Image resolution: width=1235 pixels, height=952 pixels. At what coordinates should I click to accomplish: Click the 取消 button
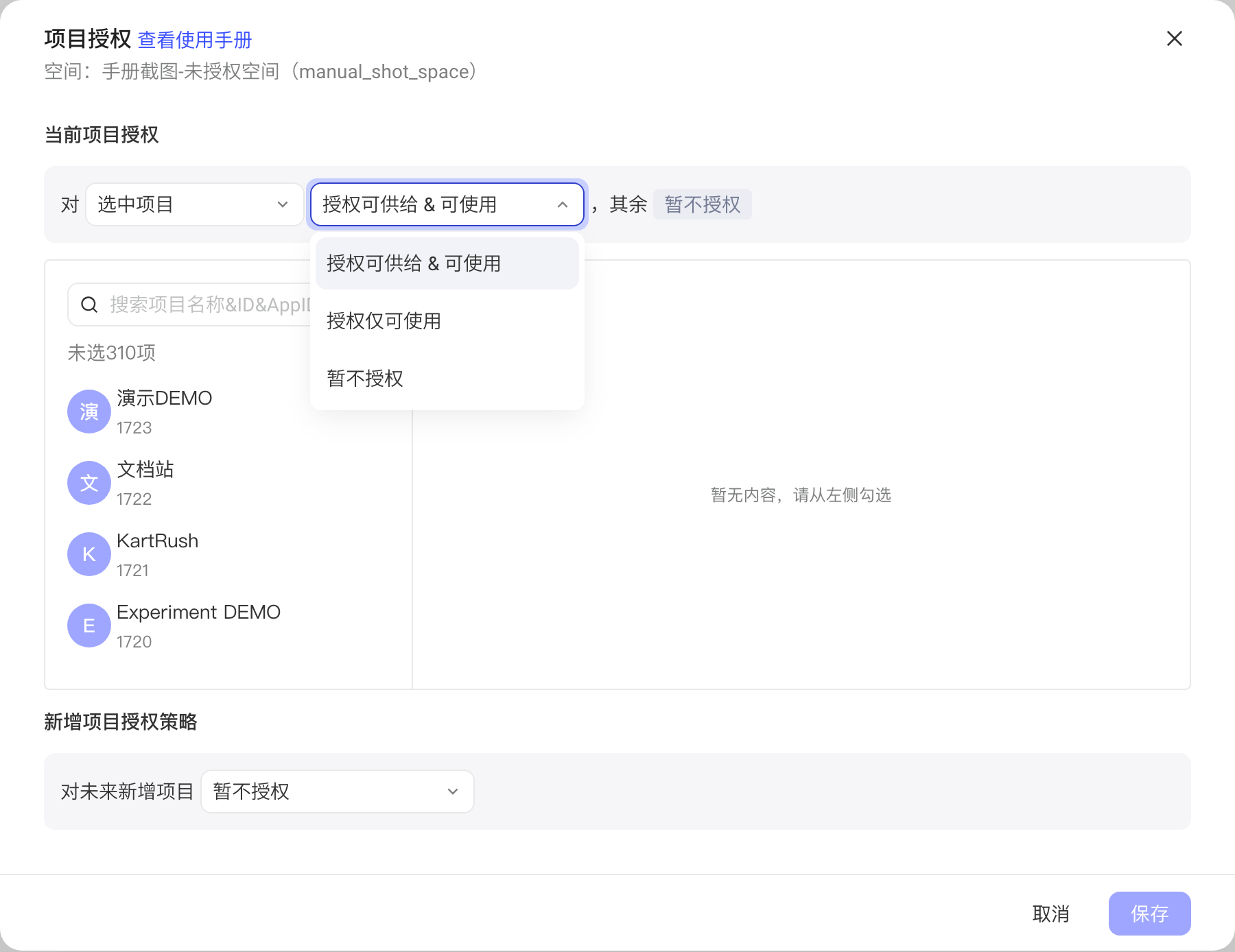(x=1050, y=914)
